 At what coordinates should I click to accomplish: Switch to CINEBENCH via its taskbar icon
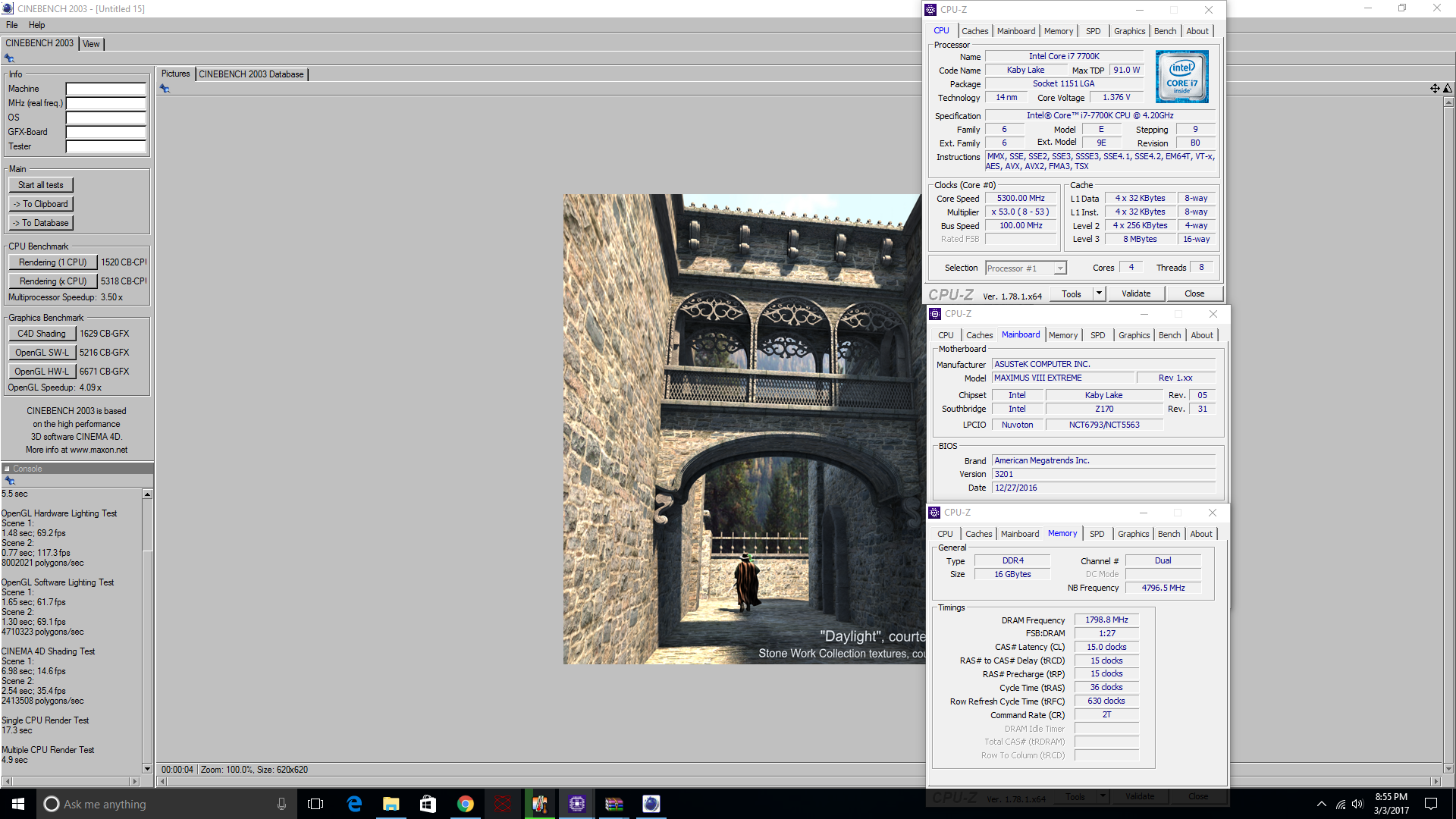[651, 804]
